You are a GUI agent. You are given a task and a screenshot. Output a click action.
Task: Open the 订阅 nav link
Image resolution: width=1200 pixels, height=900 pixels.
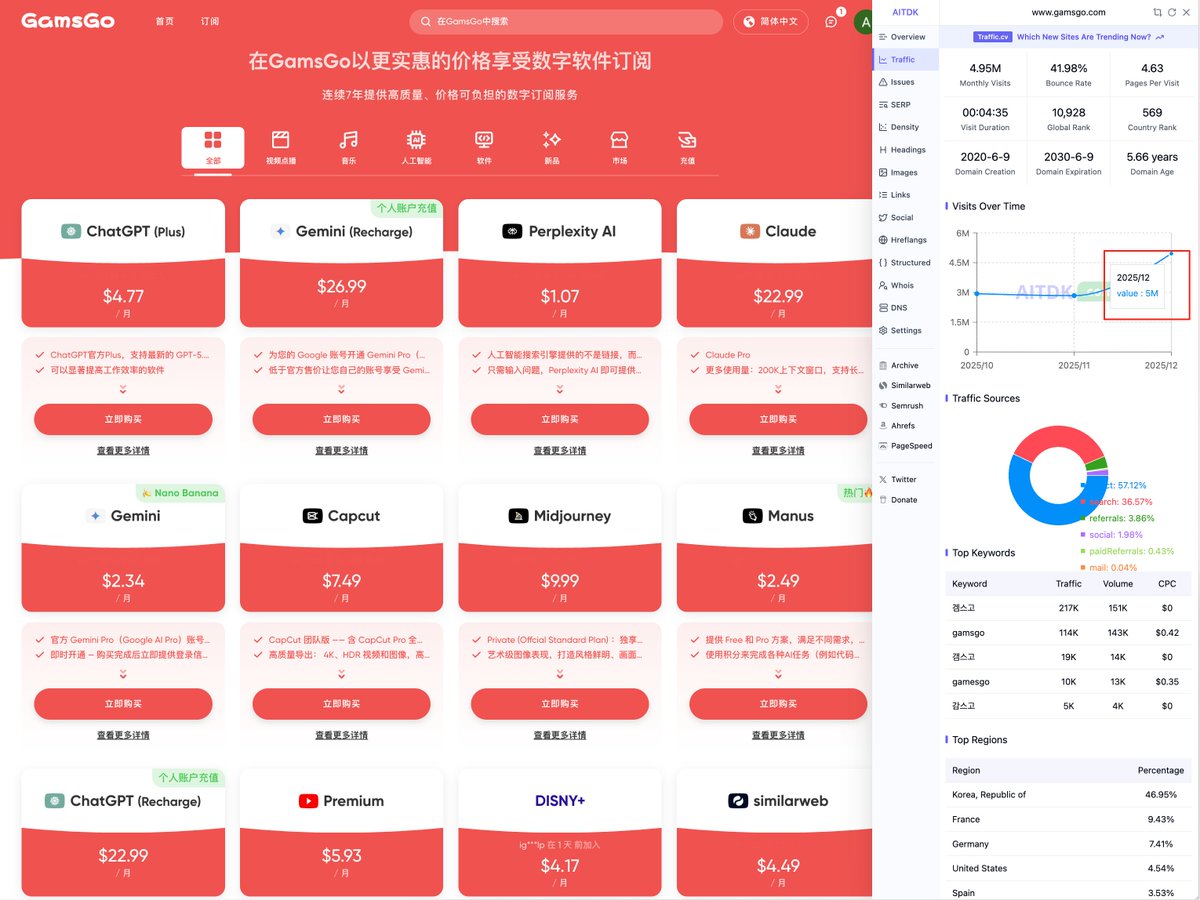210,21
